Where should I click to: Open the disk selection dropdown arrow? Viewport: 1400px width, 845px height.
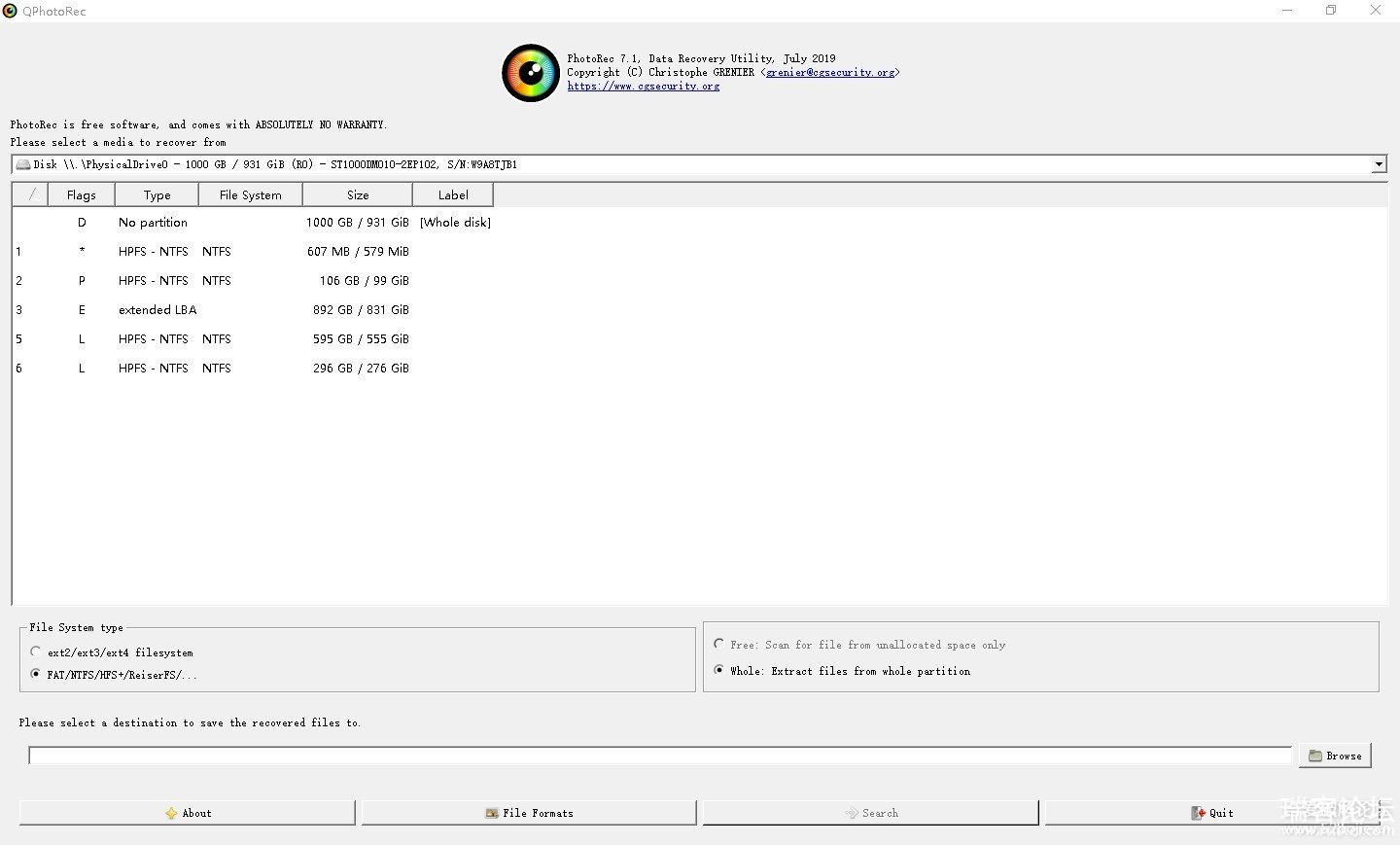[1379, 164]
